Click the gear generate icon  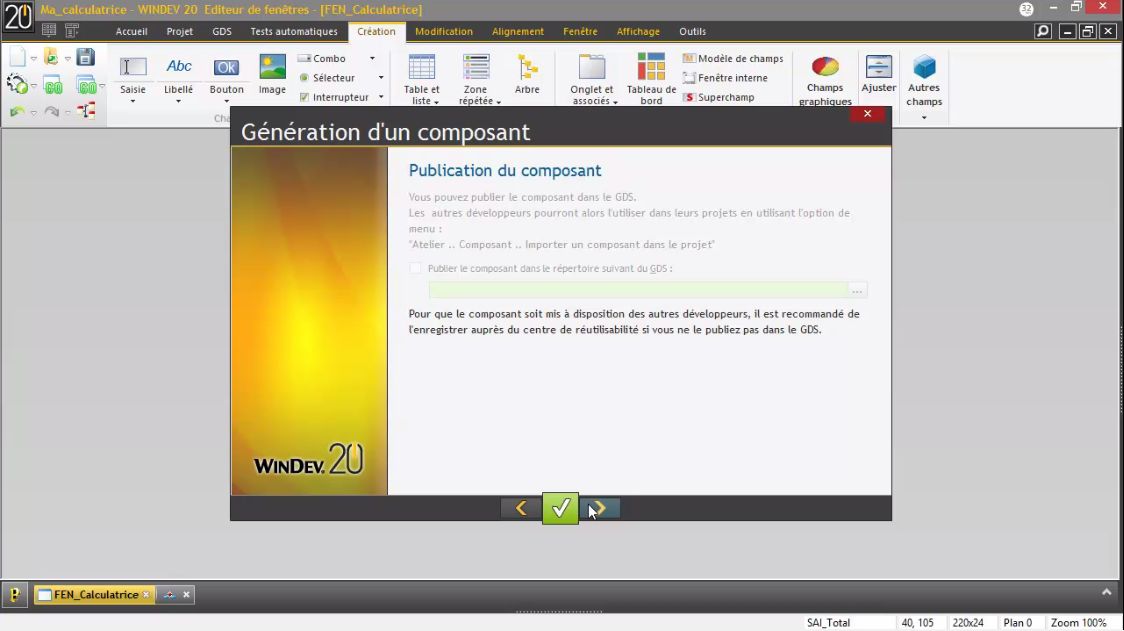(16, 85)
